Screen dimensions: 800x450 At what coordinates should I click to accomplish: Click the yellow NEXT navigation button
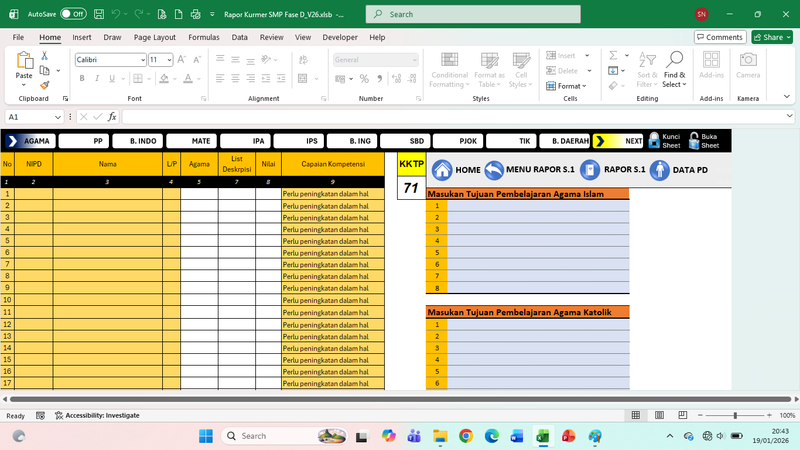[619, 141]
